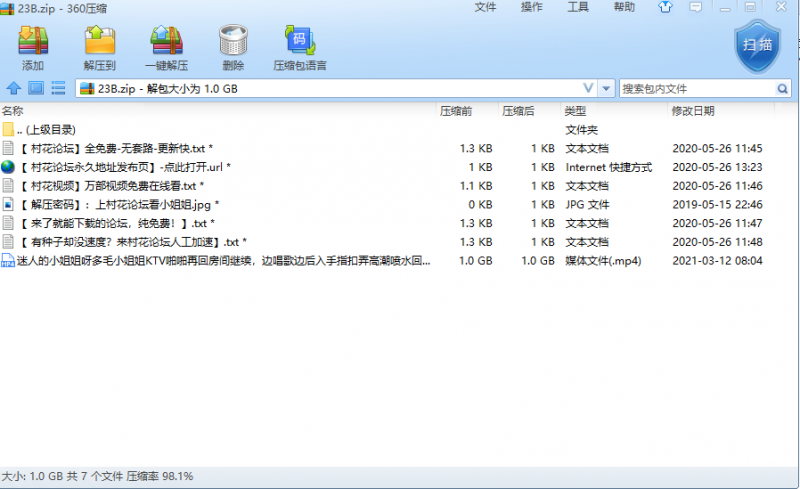Open the 文件 (File) menu
Viewport: 800px width, 489px height.
point(485,7)
